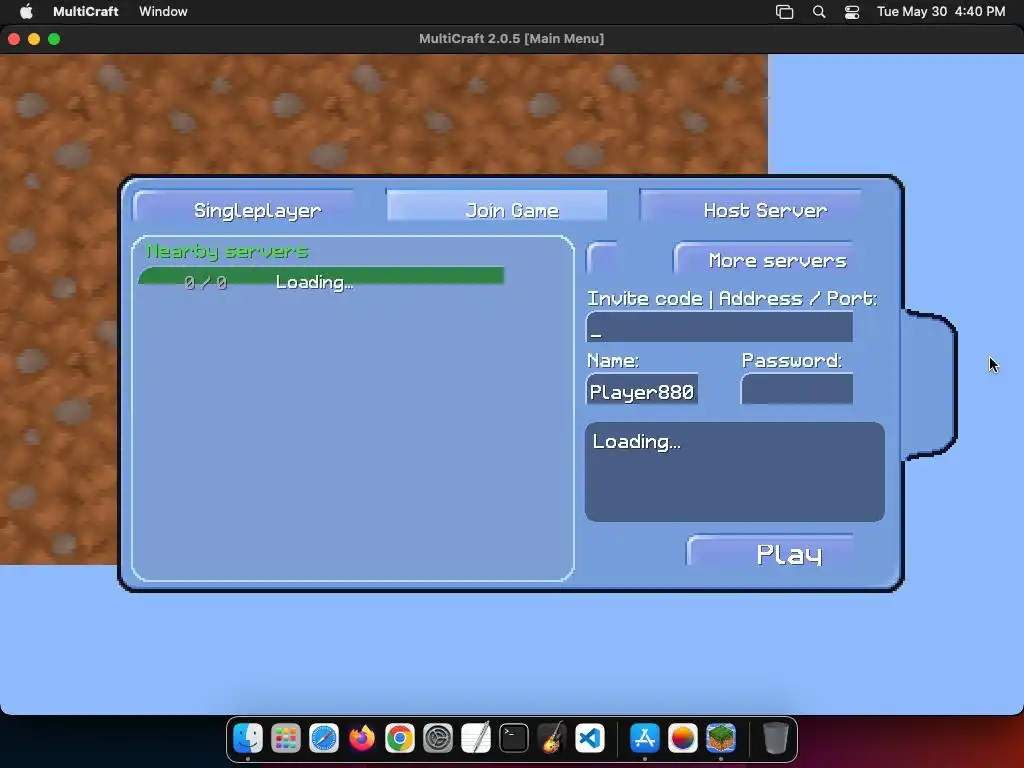Open the Window menu
1024x768 pixels.
pyautogui.click(x=163, y=11)
